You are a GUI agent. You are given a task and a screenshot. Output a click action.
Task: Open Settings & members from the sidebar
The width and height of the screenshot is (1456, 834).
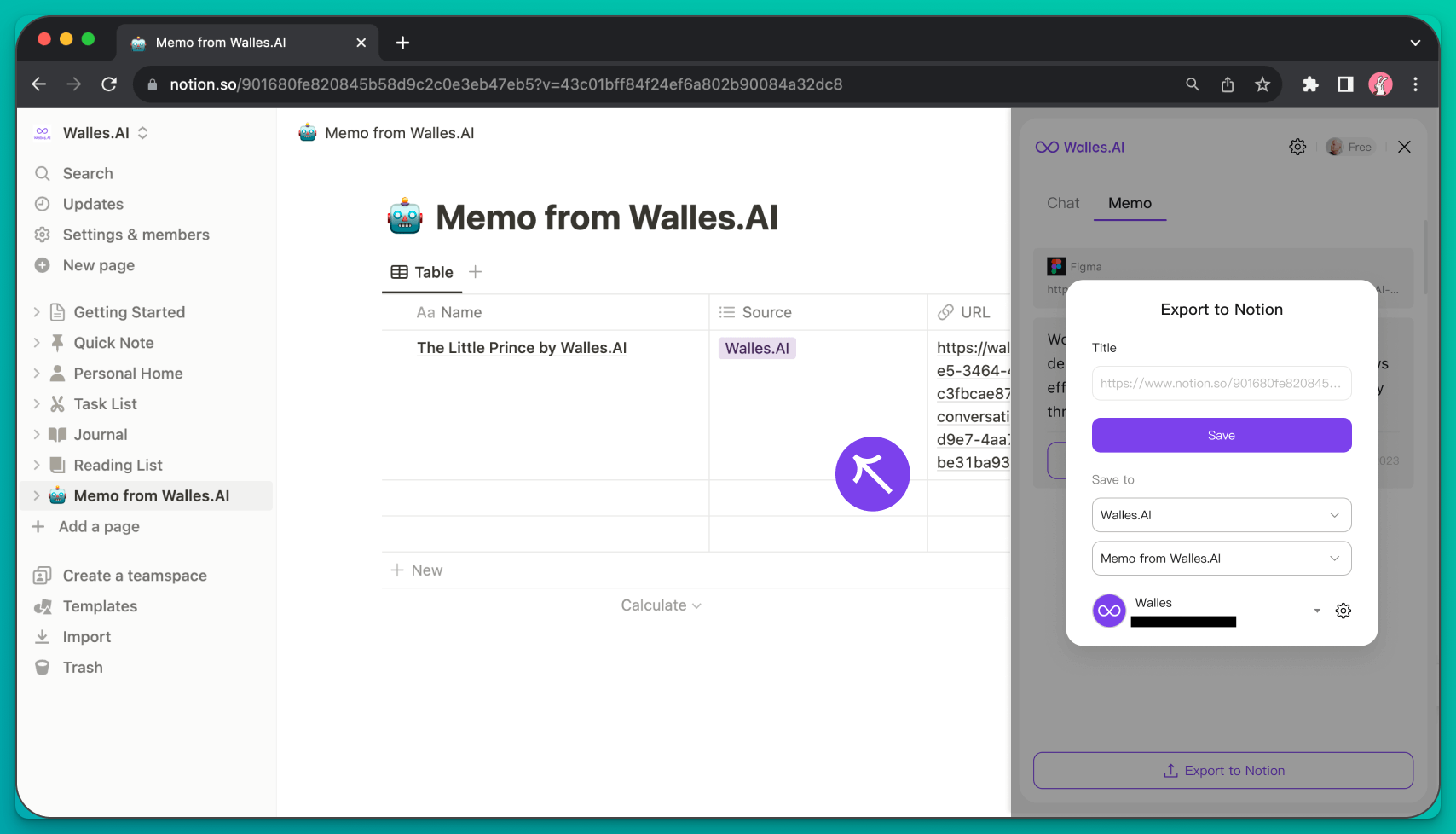136,235
